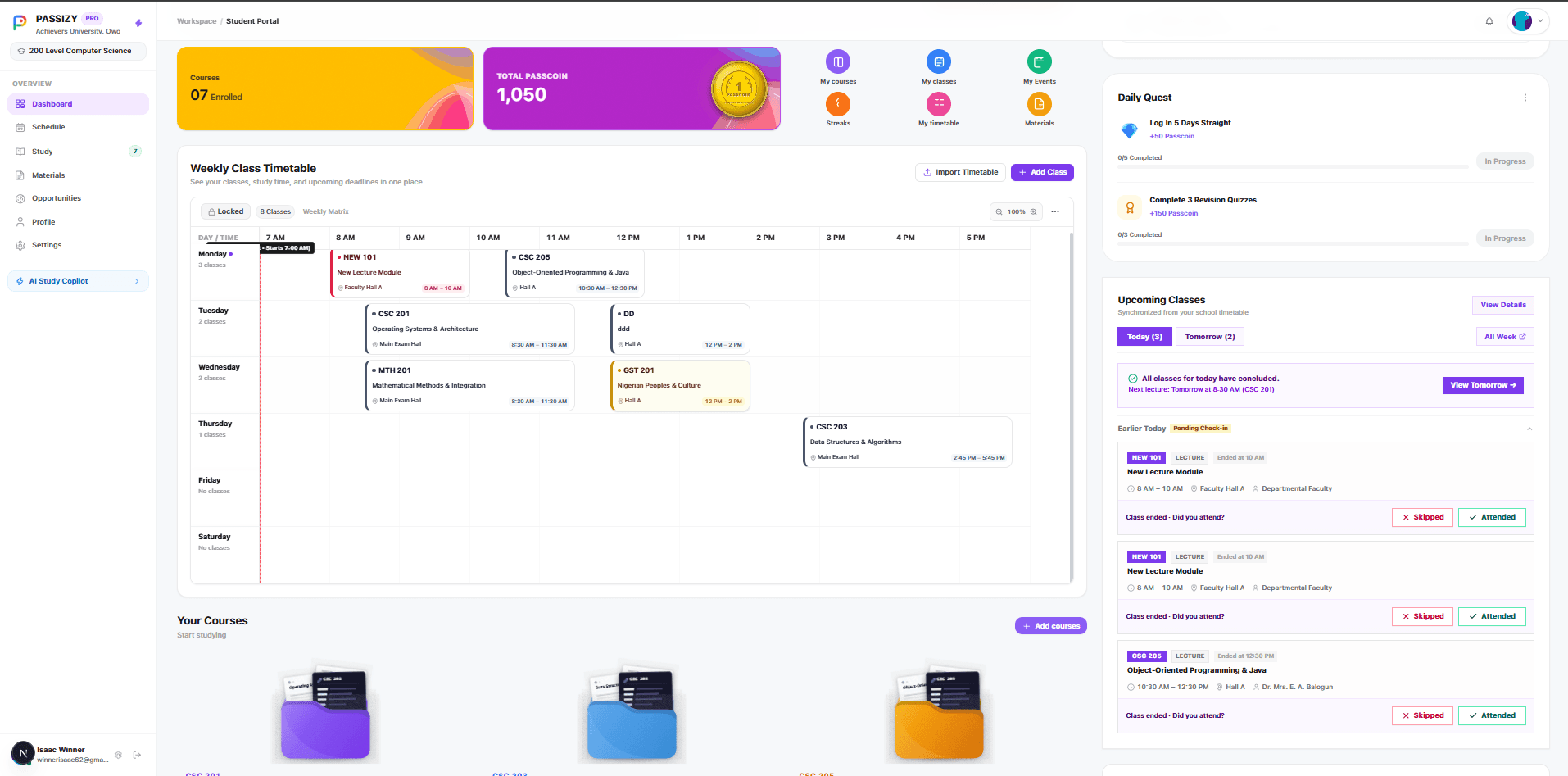Expand the AI Study Copilot chevron
Image resolution: width=1568 pixels, height=776 pixels.
pyautogui.click(x=137, y=281)
